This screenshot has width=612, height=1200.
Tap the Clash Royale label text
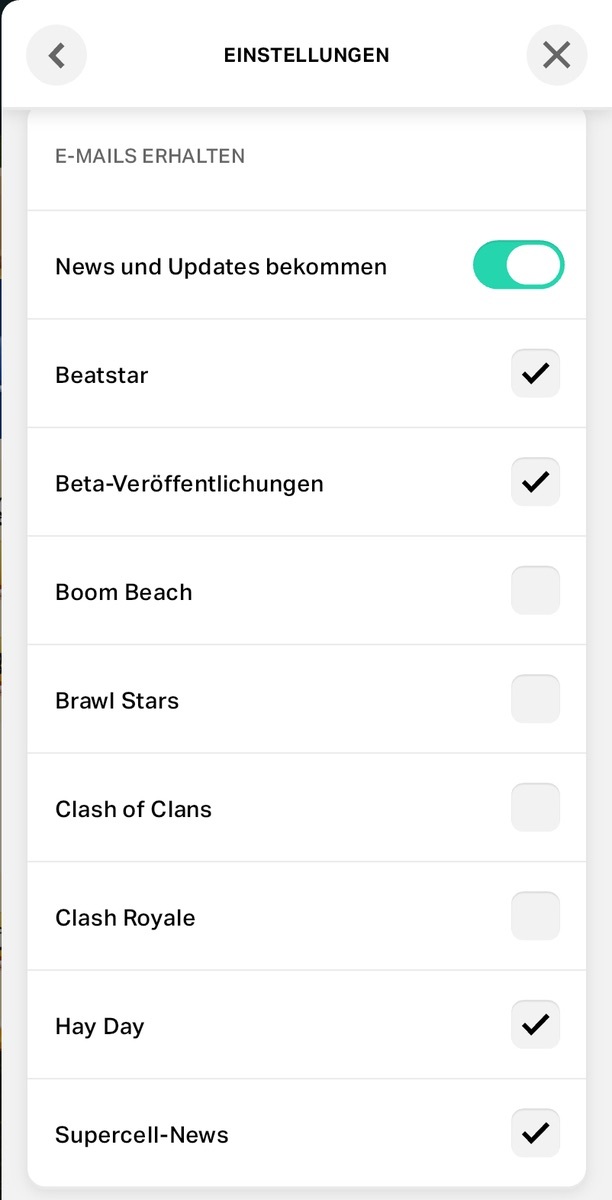pos(125,918)
